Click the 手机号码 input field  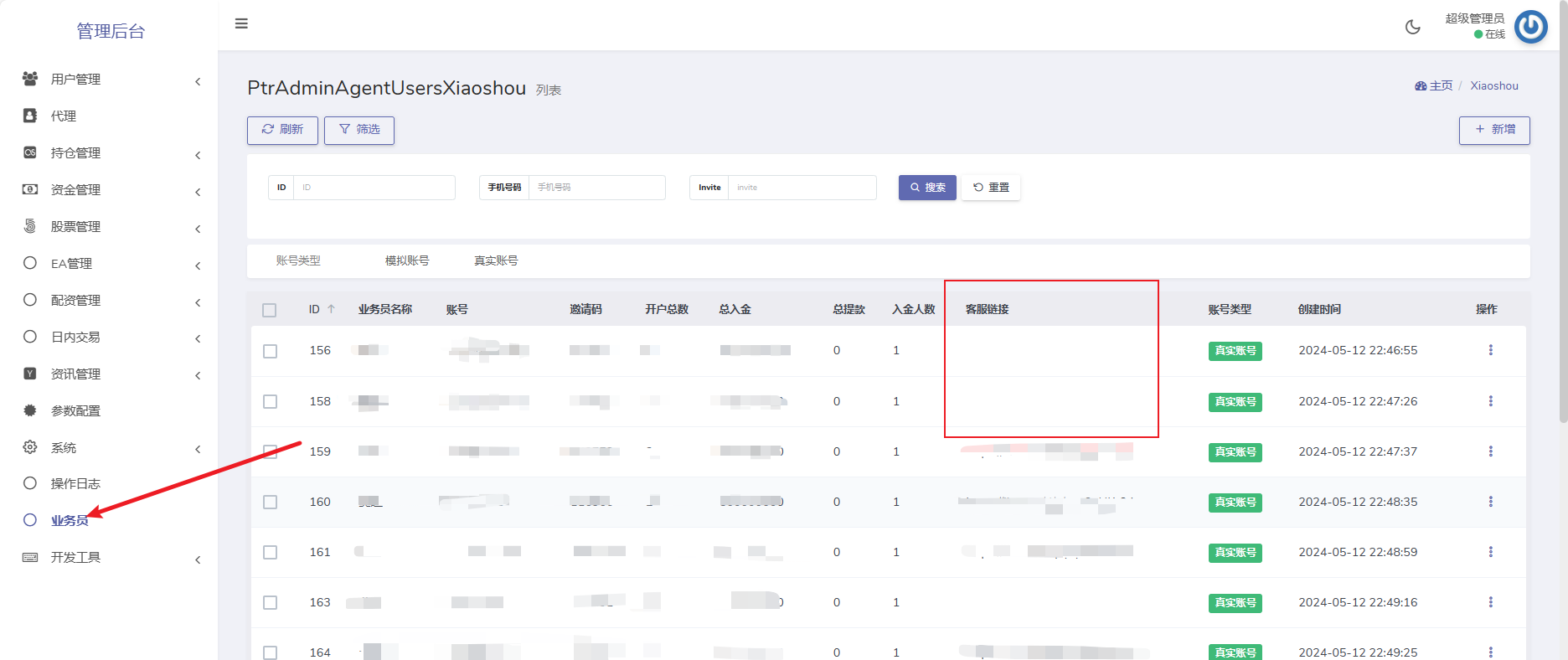click(x=596, y=188)
